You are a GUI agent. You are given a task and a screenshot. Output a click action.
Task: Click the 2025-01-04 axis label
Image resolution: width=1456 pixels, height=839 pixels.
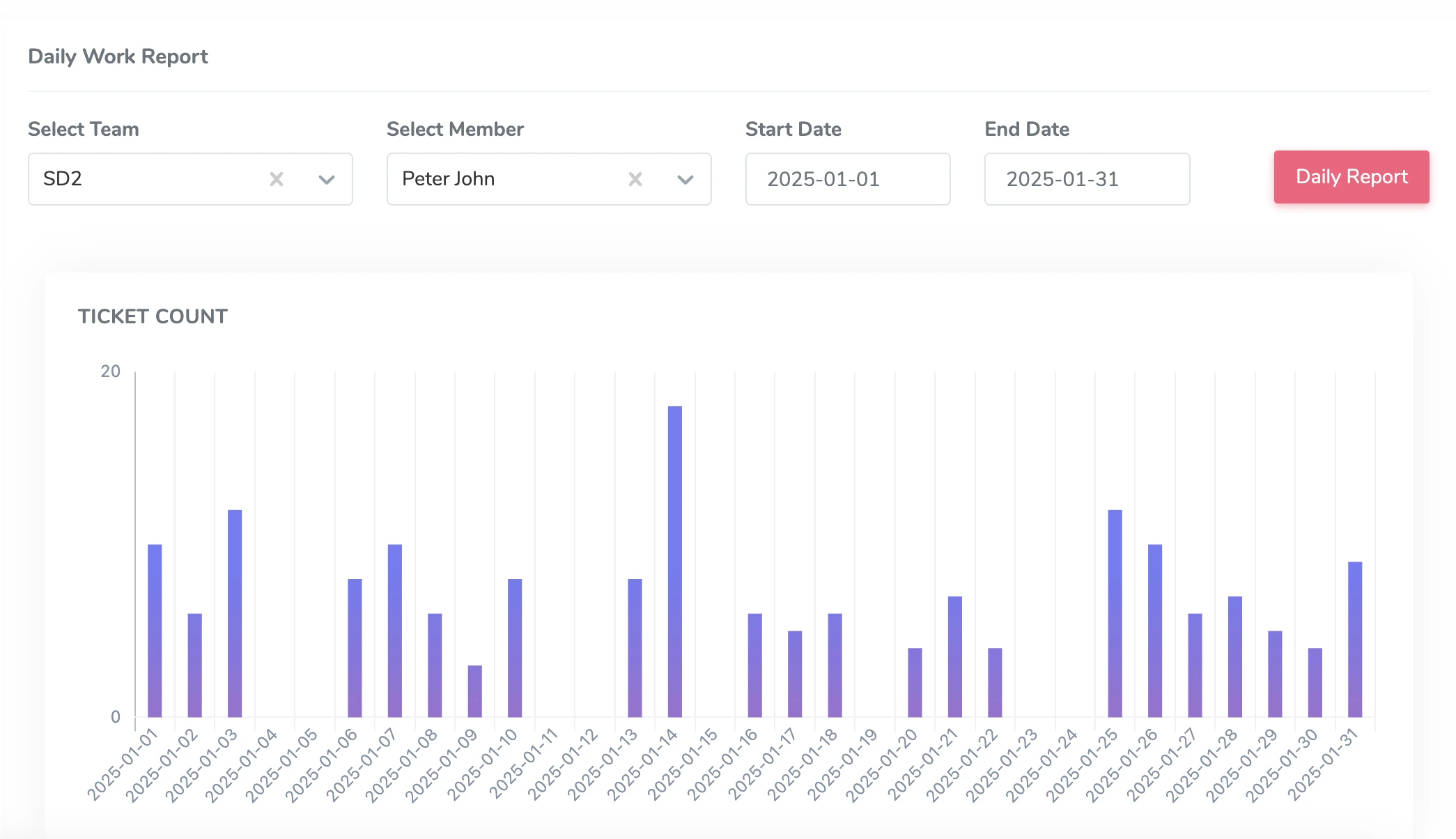242,765
